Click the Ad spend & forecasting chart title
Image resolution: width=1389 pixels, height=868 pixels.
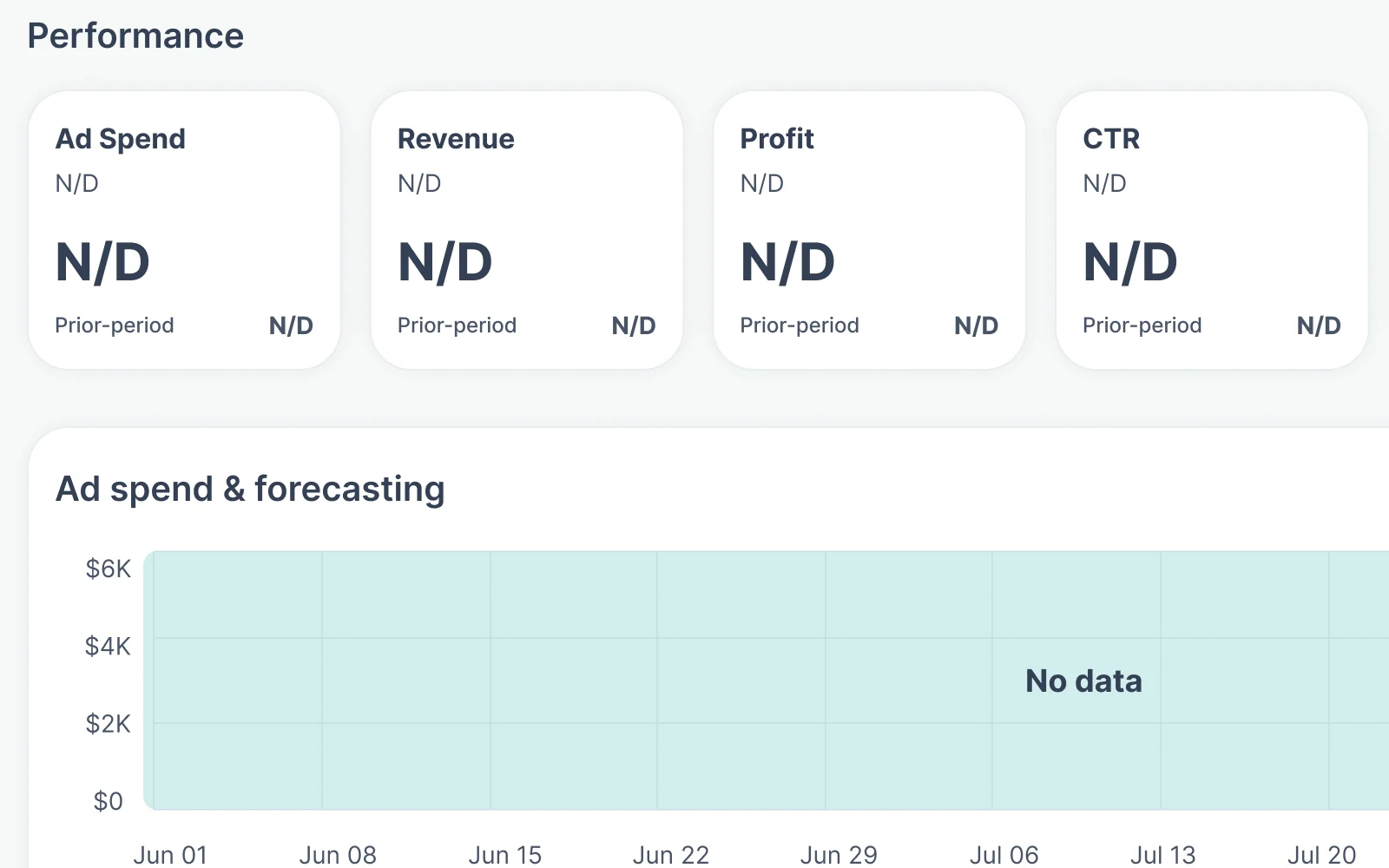pyautogui.click(x=250, y=490)
